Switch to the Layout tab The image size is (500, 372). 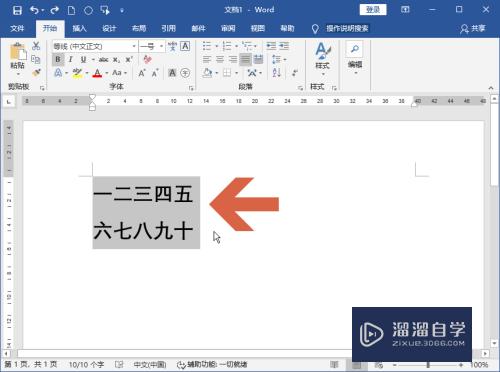pos(139,28)
